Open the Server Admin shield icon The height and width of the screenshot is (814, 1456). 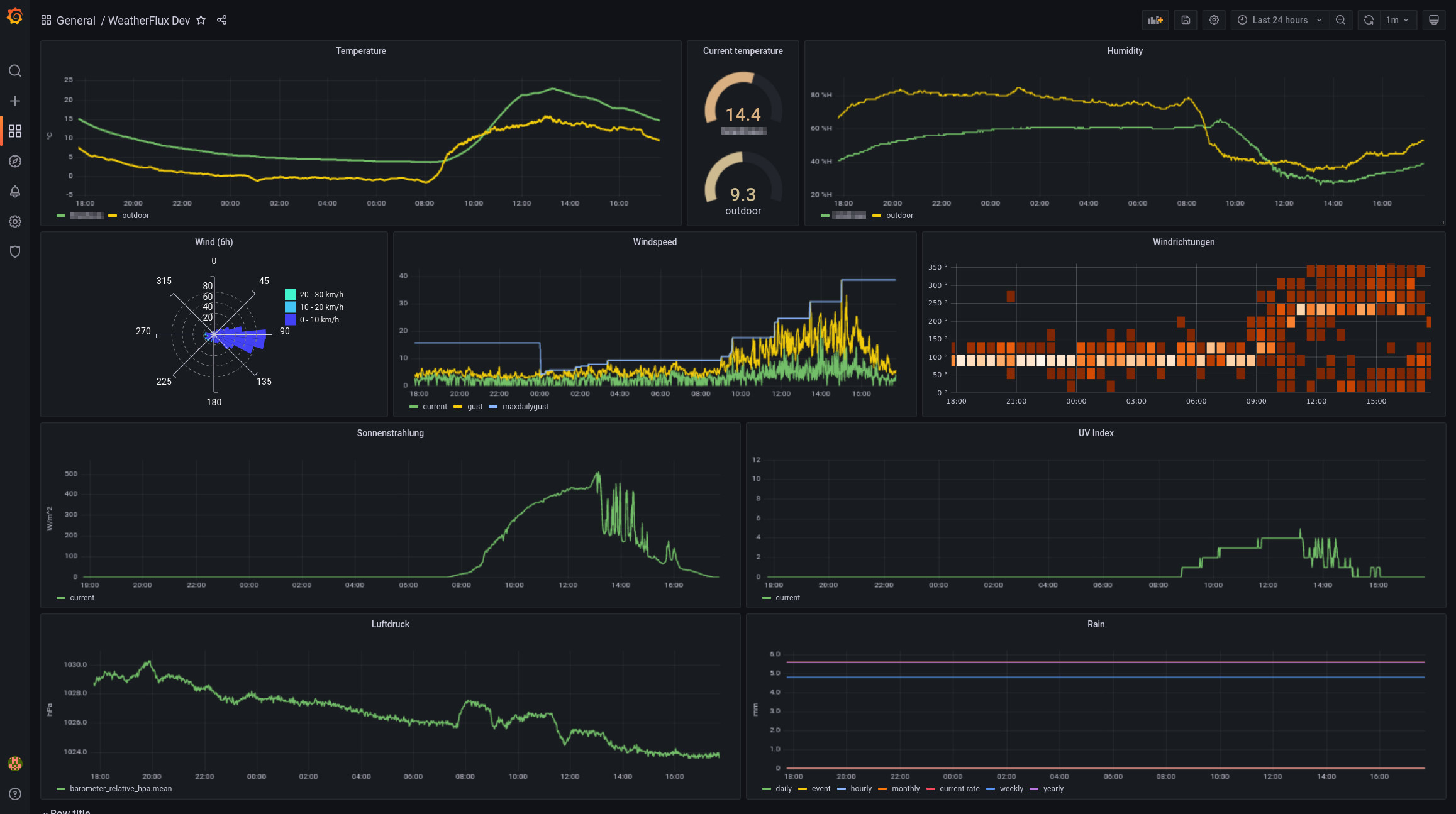[15, 252]
